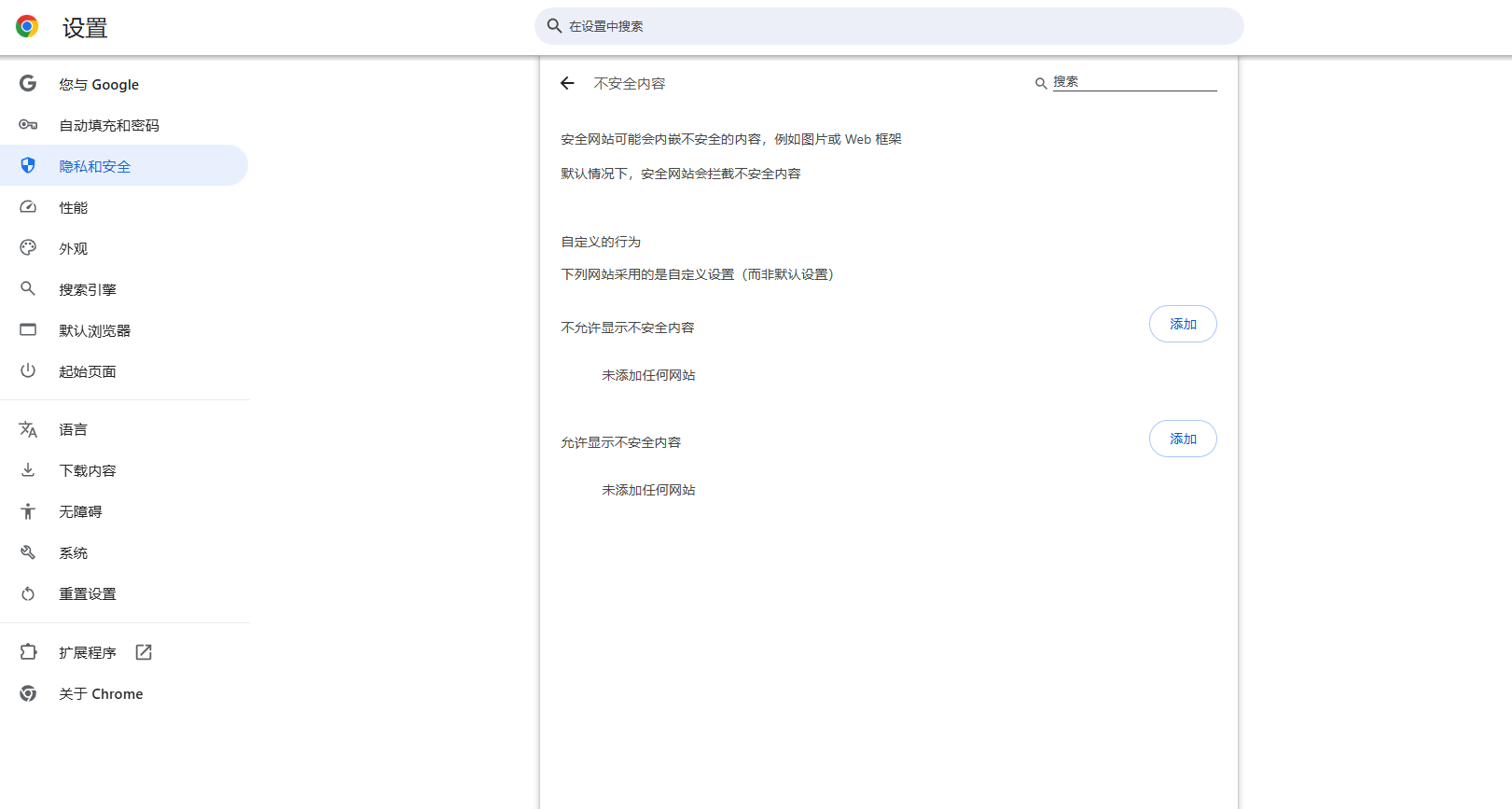
Task: Click the external link icon beside 扩展程序
Action: click(x=144, y=652)
